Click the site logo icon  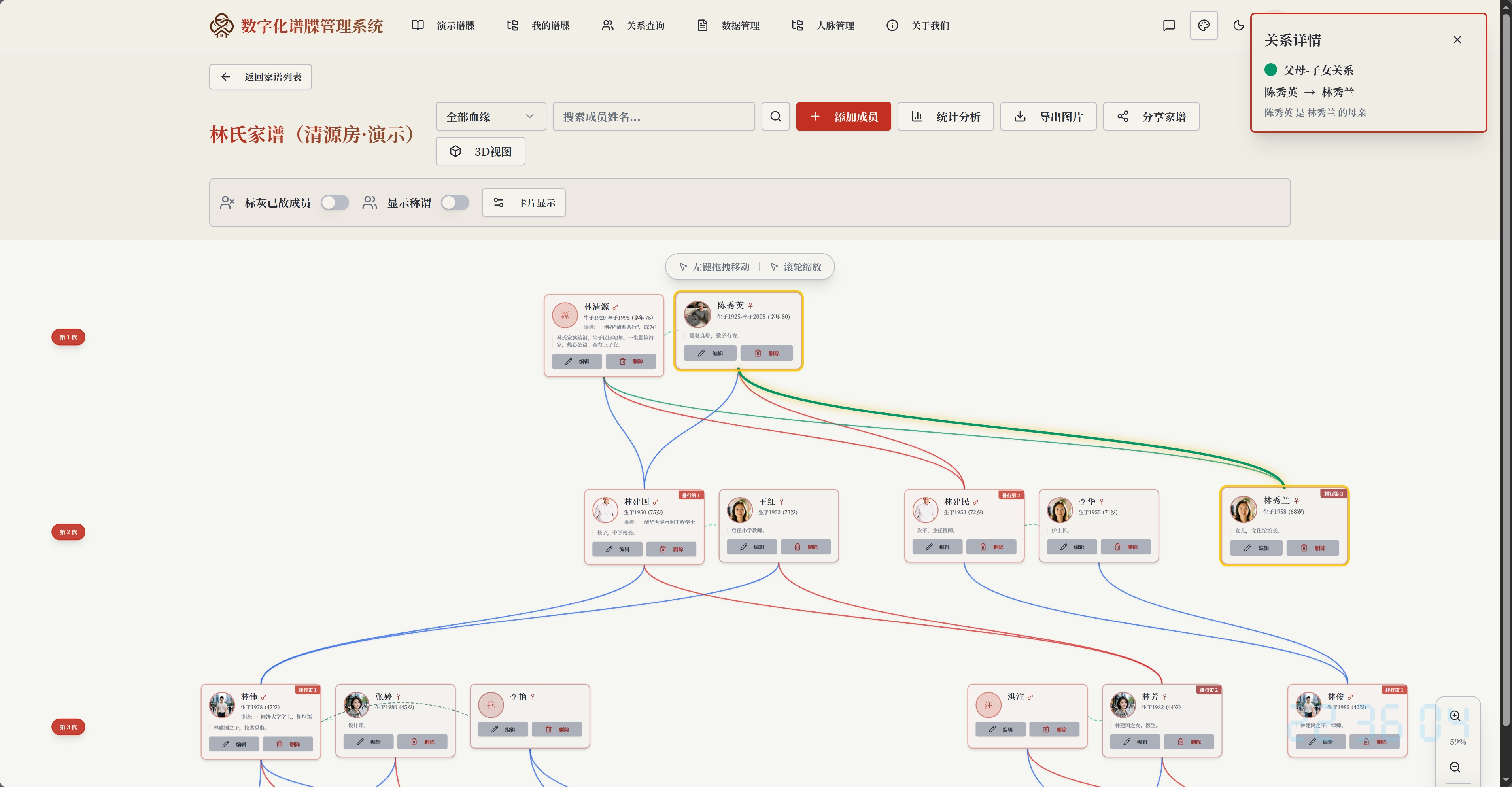[x=222, y=25]
